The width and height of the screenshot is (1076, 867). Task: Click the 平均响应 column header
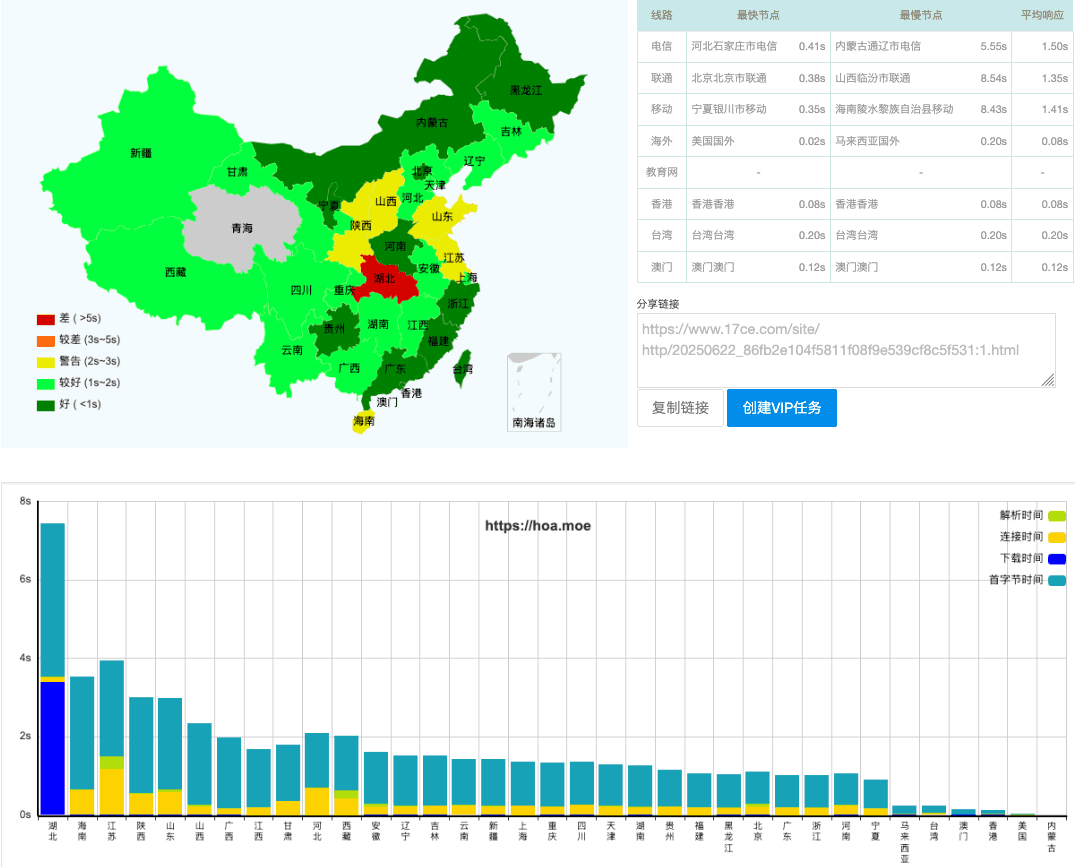pyautogui.click(x=1042, y=15)
